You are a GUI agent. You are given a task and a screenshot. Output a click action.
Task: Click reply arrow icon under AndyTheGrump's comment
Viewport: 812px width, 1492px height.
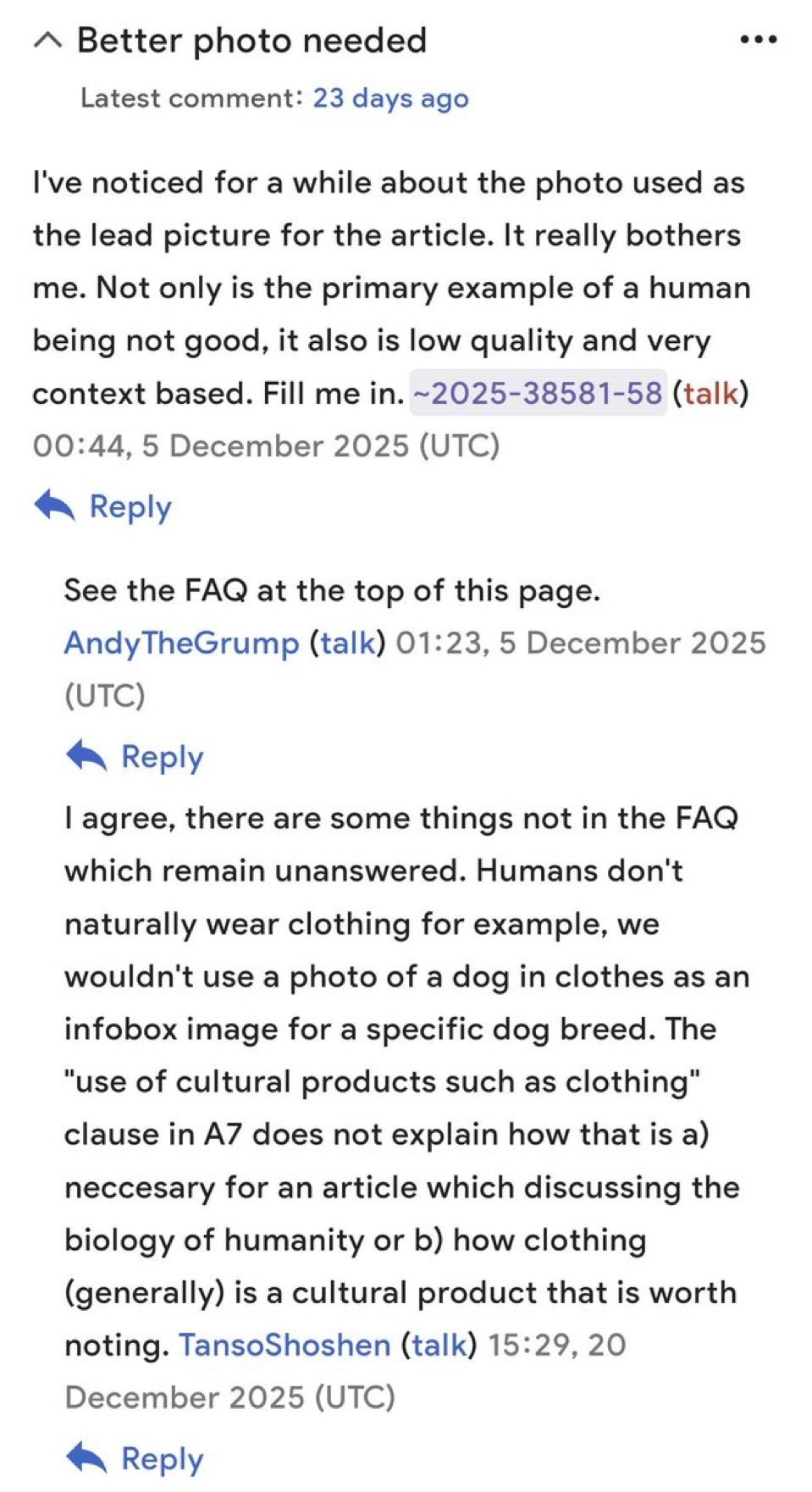click(x=86, y=756)
